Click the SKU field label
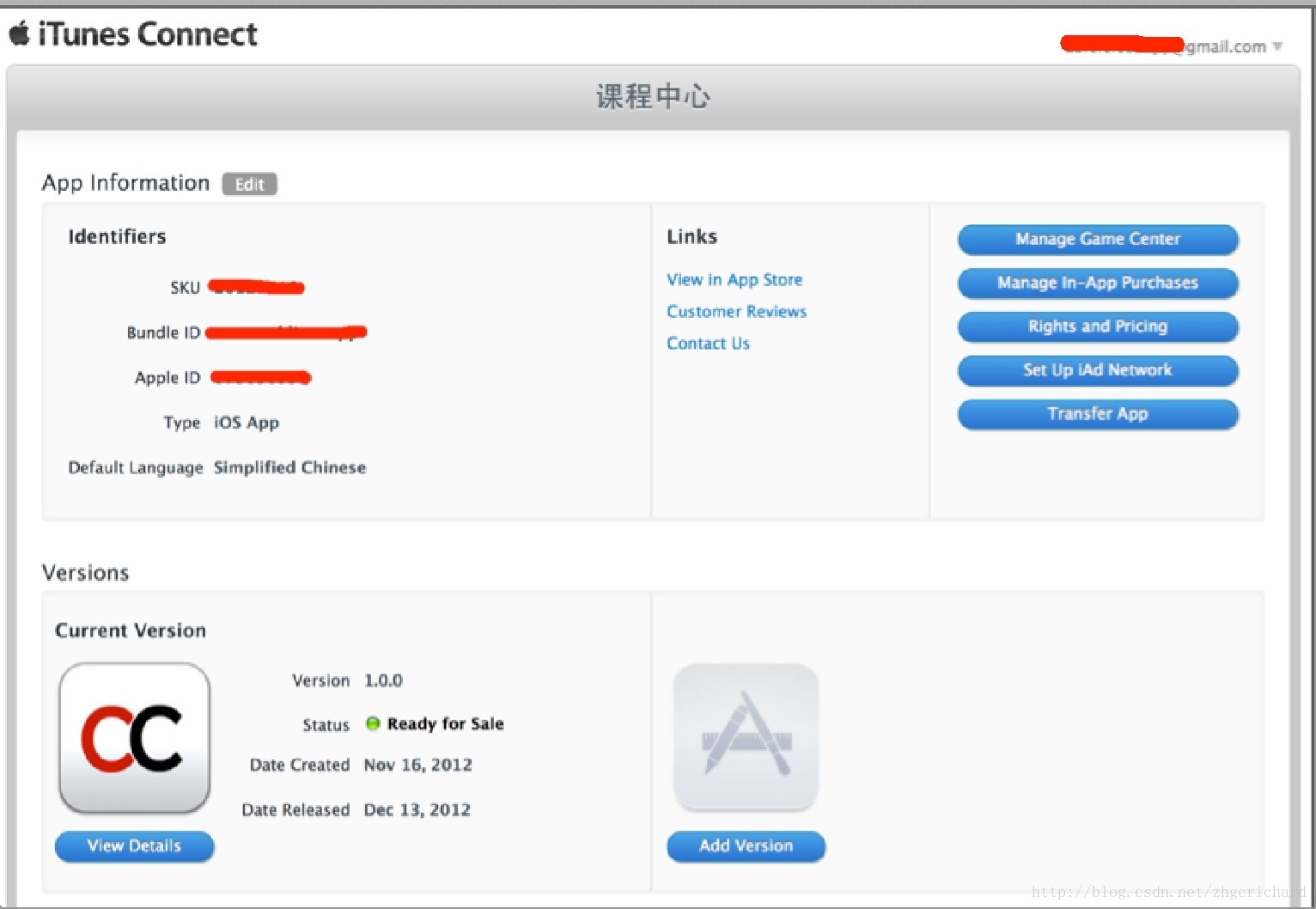The width and height of the screenshot is (1316, 909). [185, 288]
